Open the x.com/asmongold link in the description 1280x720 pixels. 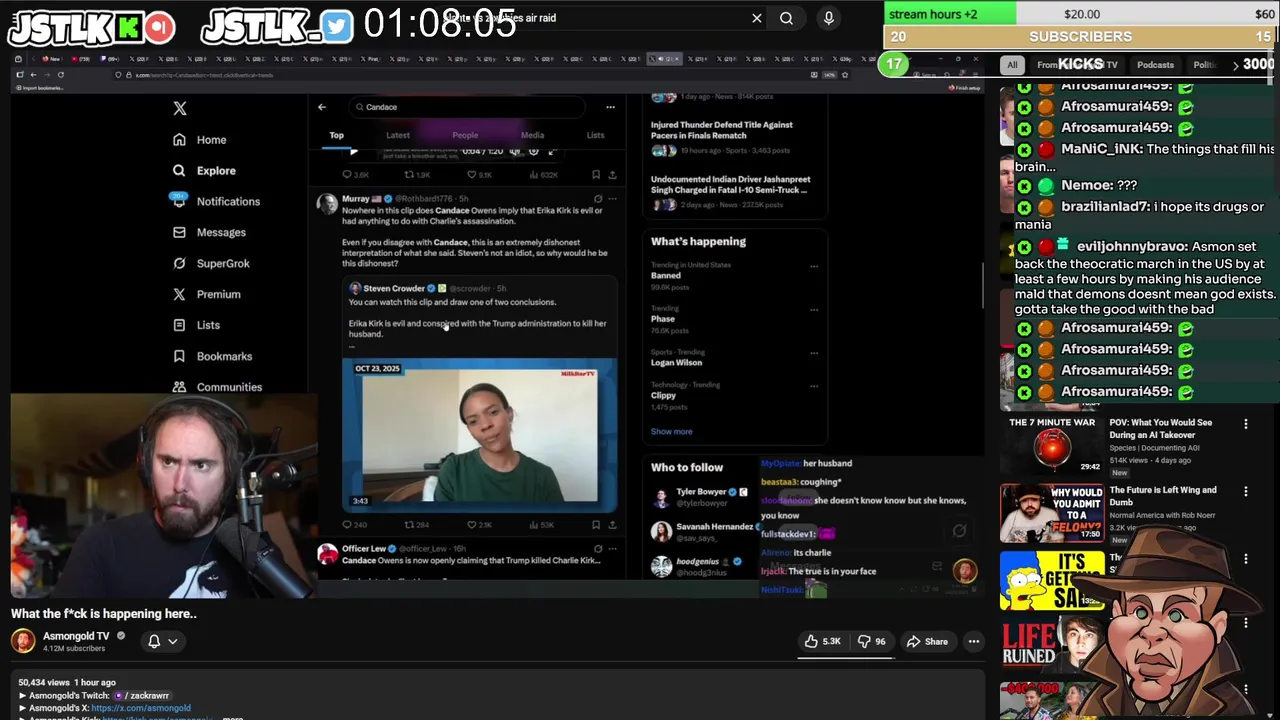tap(141, 708)
